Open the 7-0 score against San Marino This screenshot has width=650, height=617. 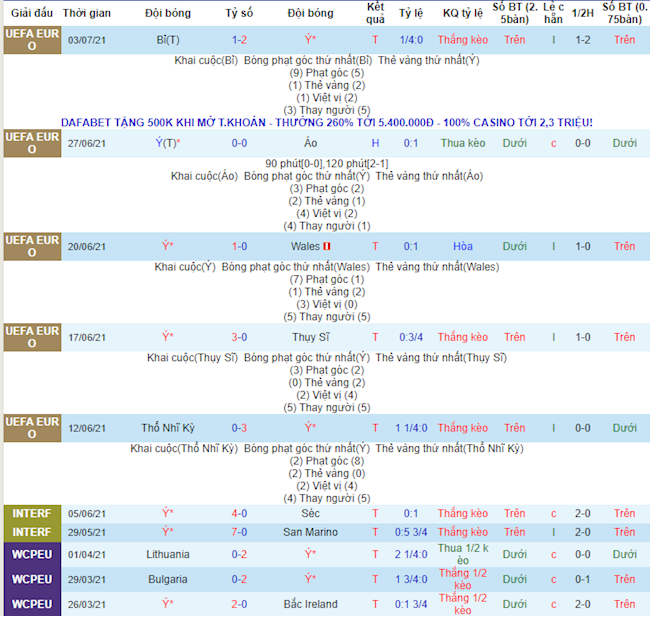[x=239, y=532]
